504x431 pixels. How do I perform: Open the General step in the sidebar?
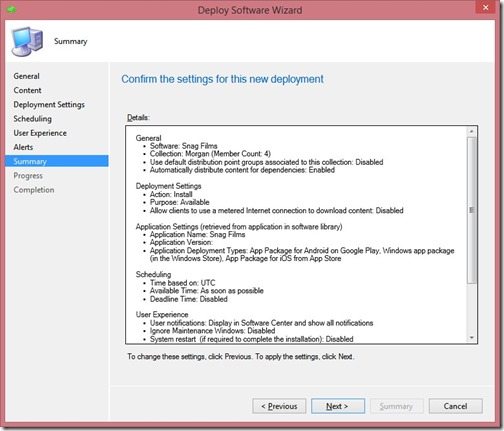point(26,76)
